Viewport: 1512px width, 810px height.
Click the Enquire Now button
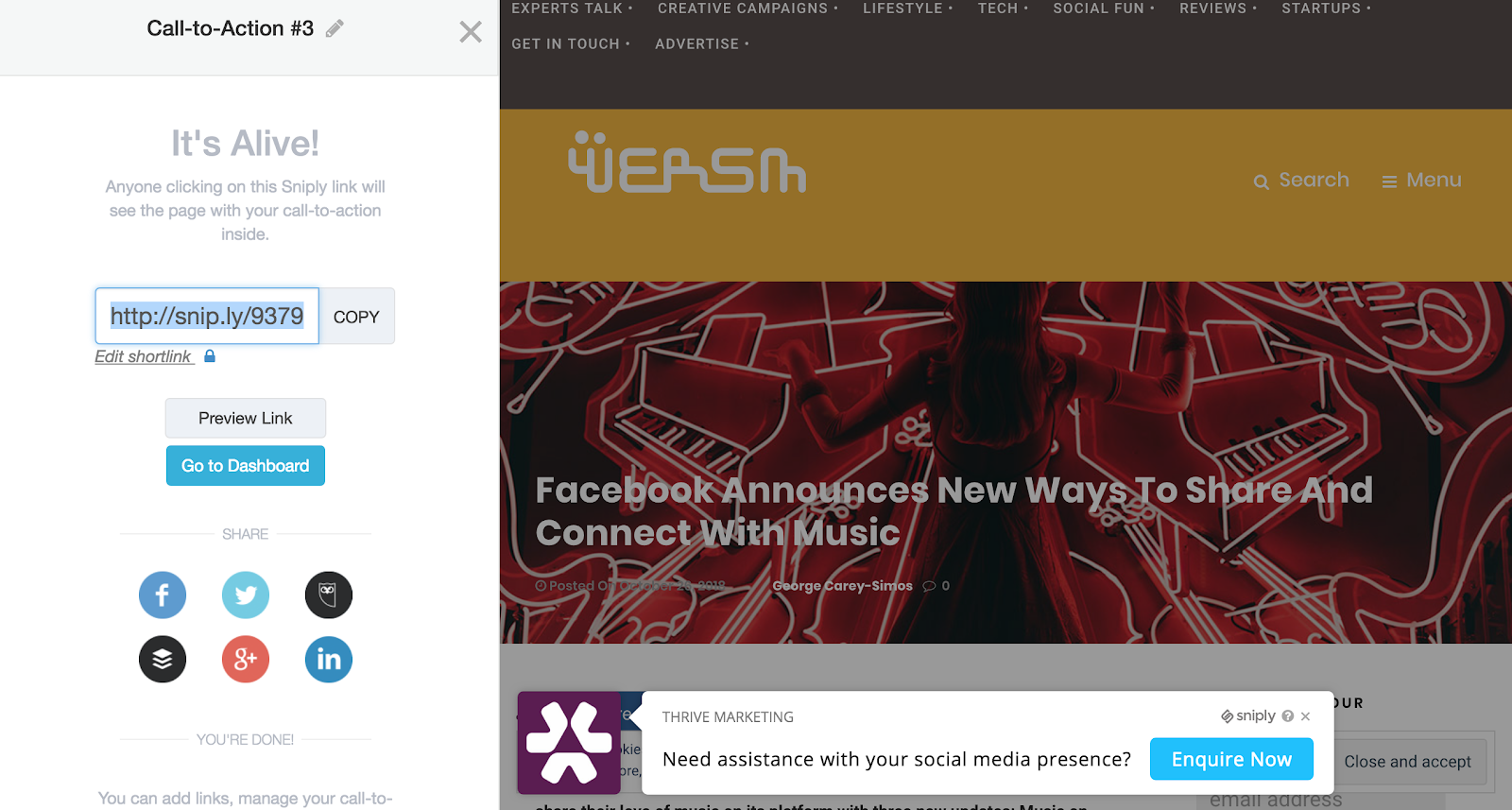[x=1231, y=759]
